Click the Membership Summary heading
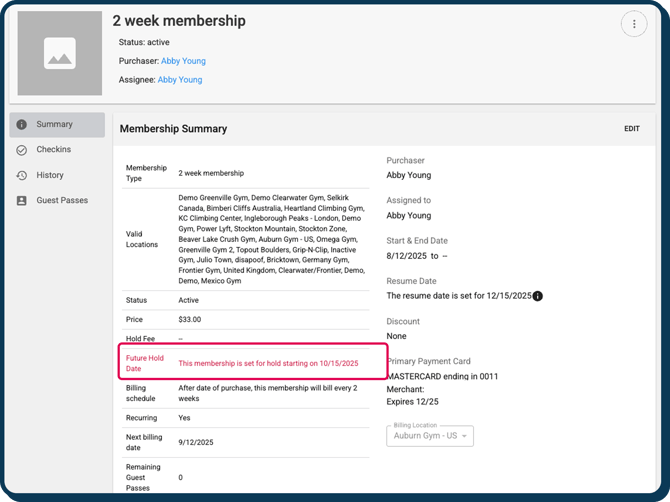This screenshot has width=670, height=502. point(173,129)
